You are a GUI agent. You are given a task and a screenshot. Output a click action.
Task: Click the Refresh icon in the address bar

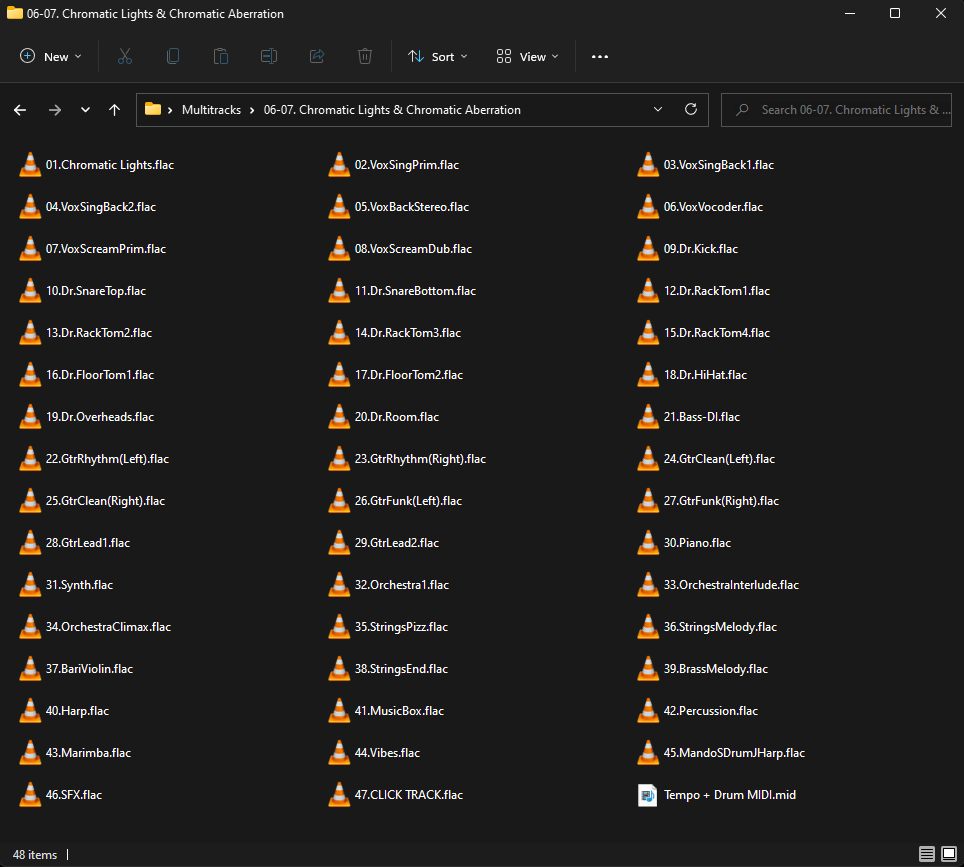[690, 110]
